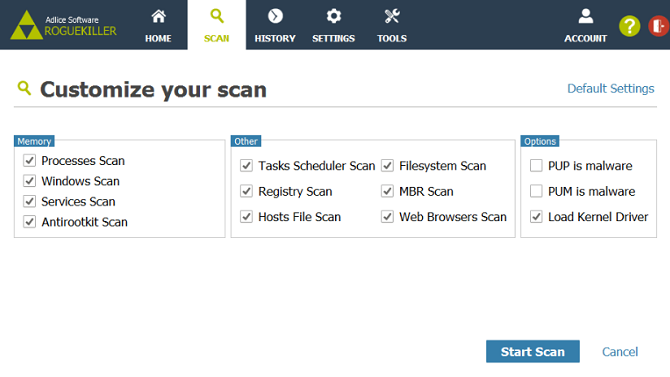Image resolution: width=670 pixels, height=377 pixels.
Task: Click the HISTORY tab label
Action: (275, 38)
